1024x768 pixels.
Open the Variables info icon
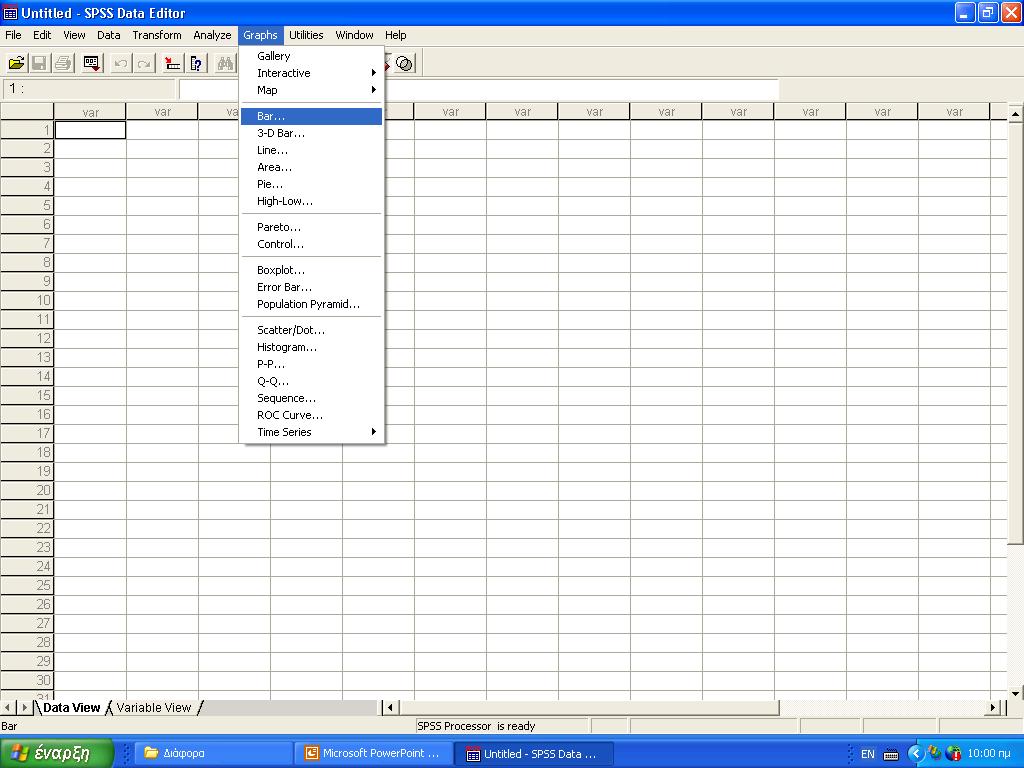tap(197, 63)
